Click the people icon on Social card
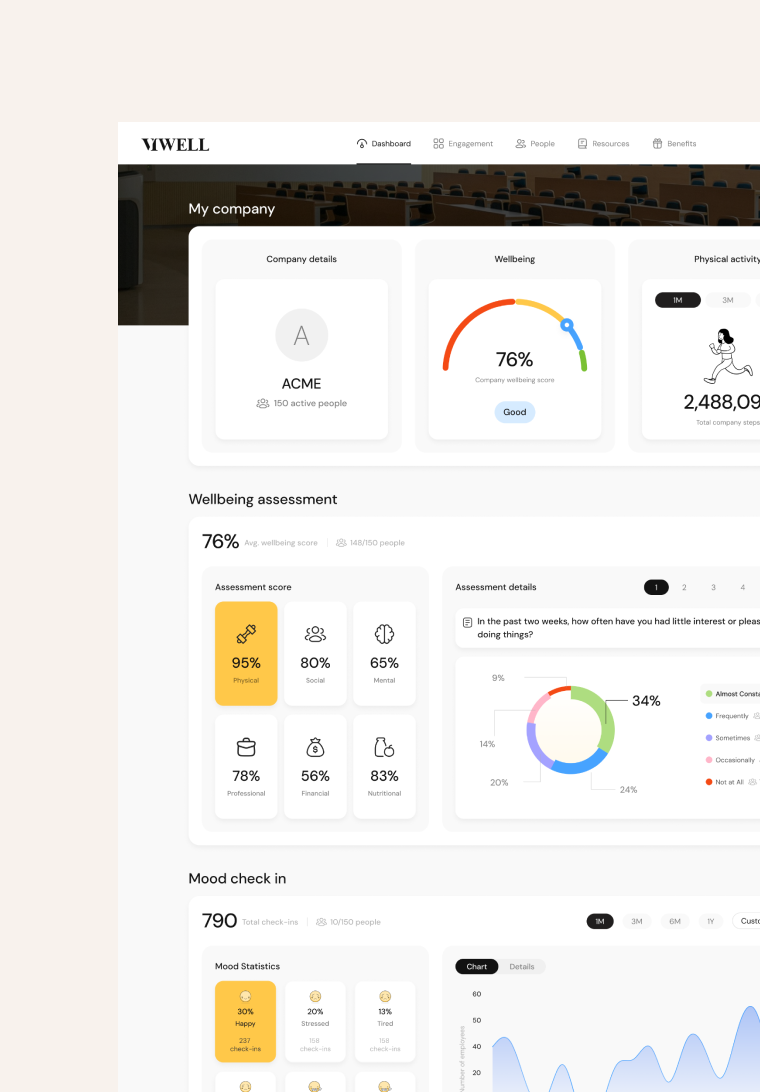The width and height of the screenshot is (760, 1092). point(316,634)
